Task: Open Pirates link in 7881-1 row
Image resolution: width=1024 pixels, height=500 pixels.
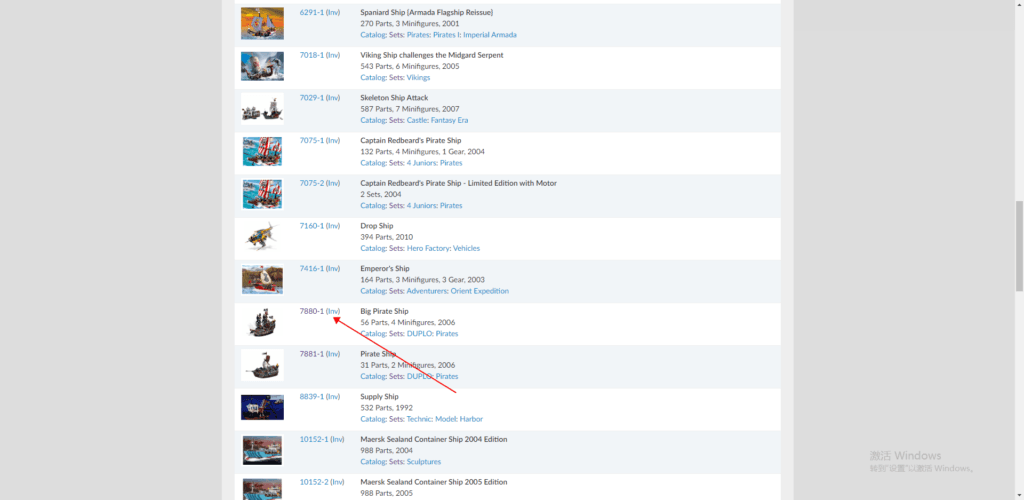Action: [447, 377]
